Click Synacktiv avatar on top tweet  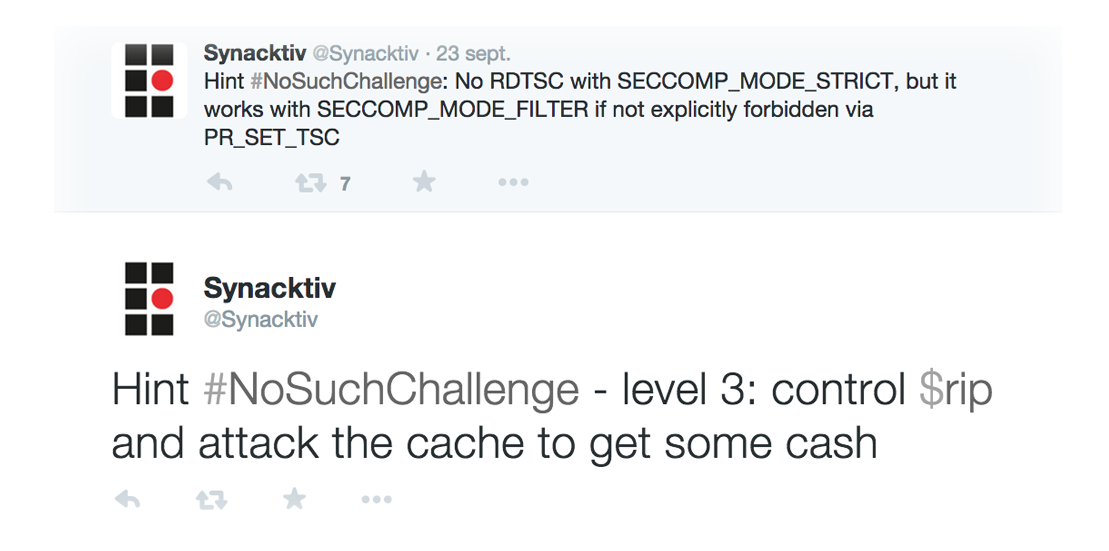tap(149, 80)
